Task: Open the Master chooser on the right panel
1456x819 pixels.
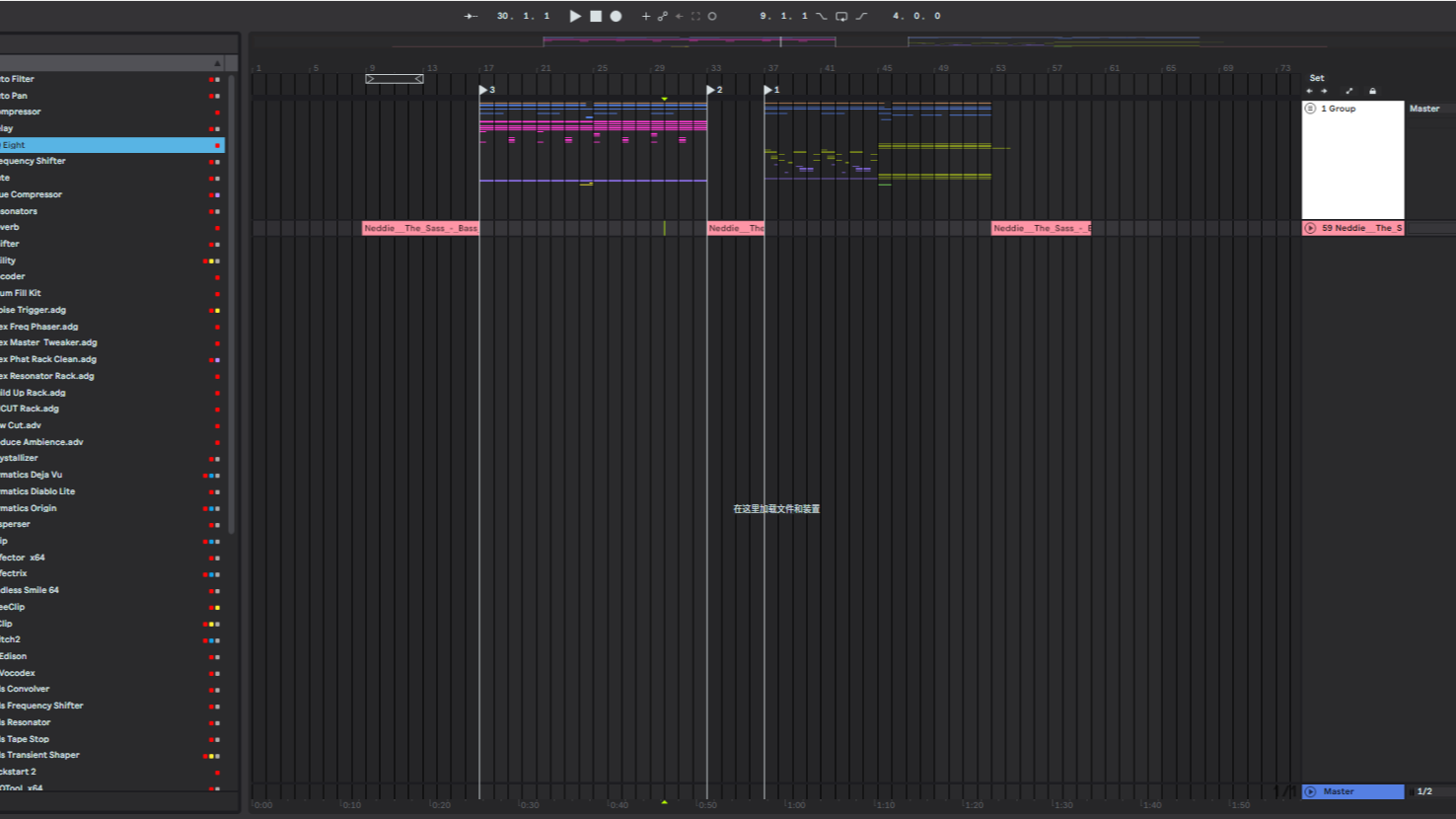Action: click(x=1424, y=109)
